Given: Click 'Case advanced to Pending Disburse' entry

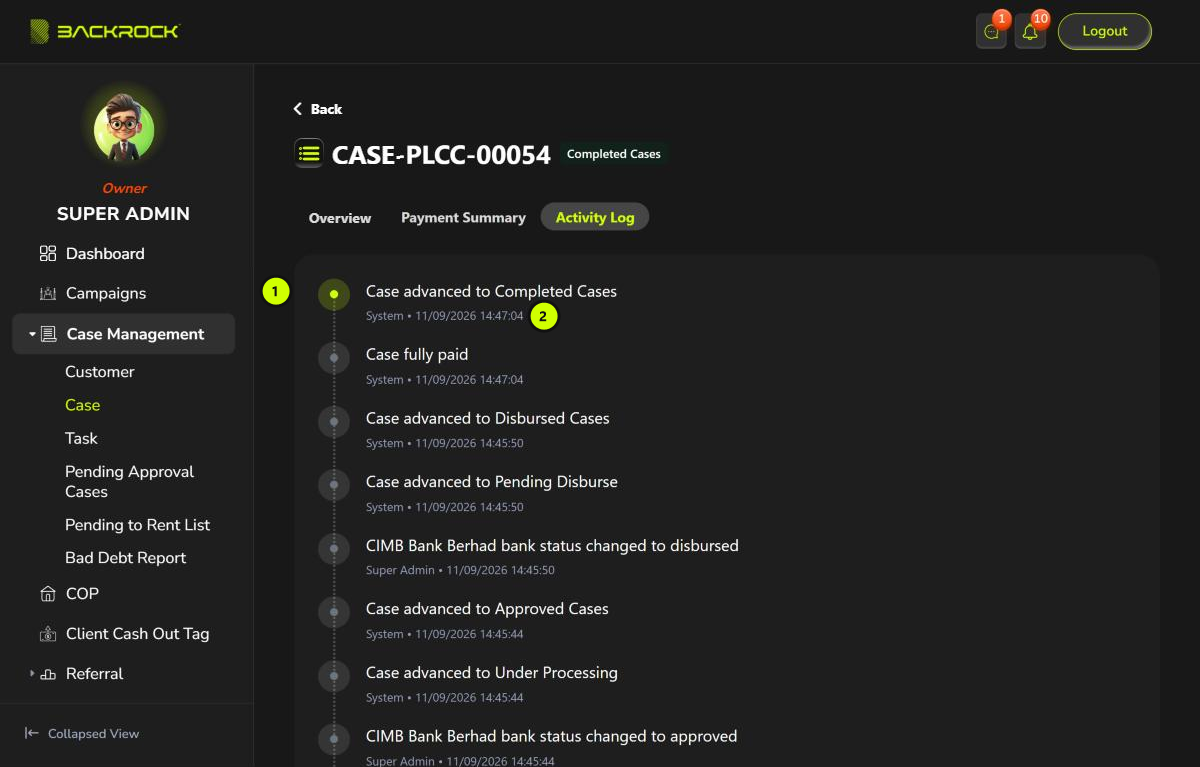Looking at the screenshot, I should [x=492, y=481].
